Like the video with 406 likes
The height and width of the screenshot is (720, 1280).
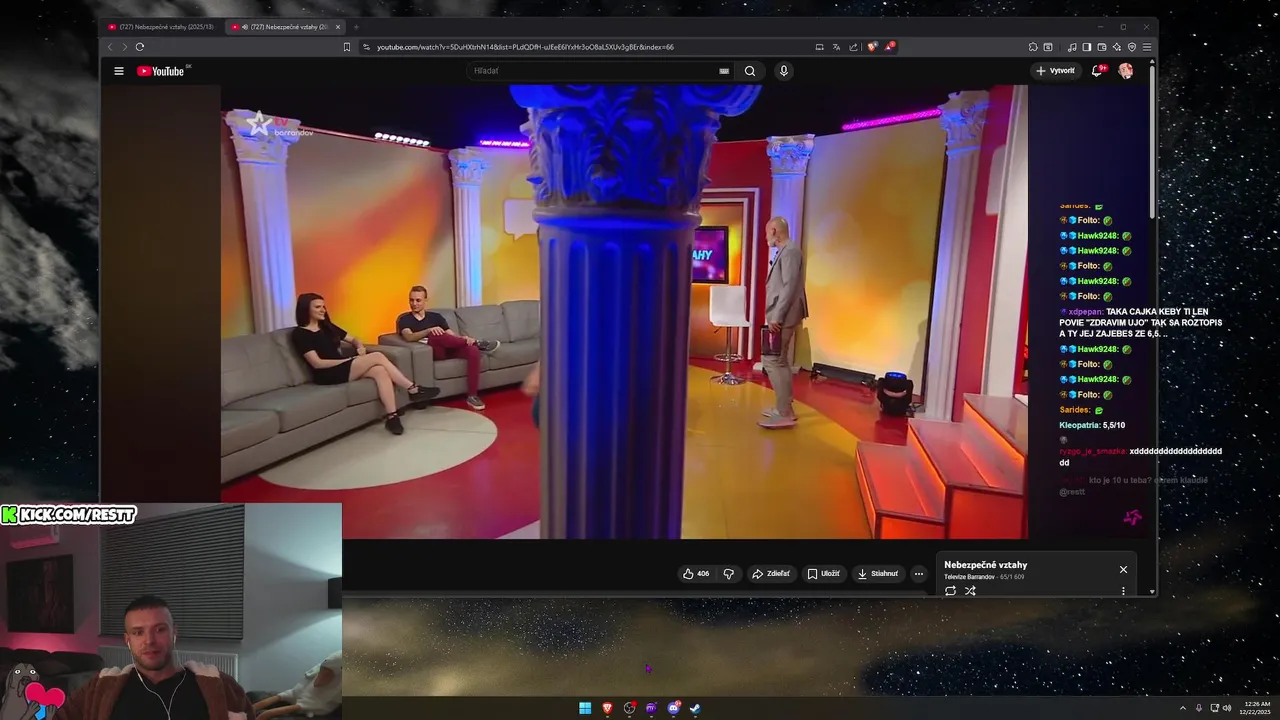tap(696, 574)
